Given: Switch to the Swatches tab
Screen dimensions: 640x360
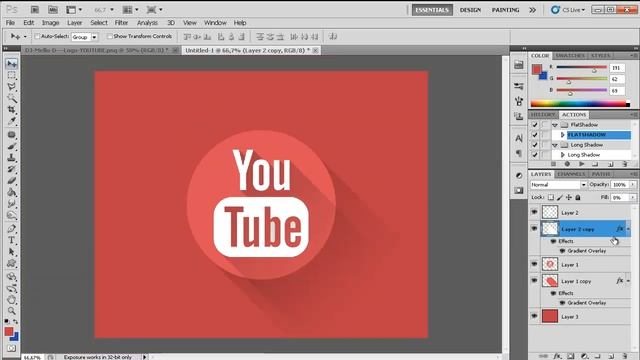Looking at the screenshot, I should coord(570,56).
